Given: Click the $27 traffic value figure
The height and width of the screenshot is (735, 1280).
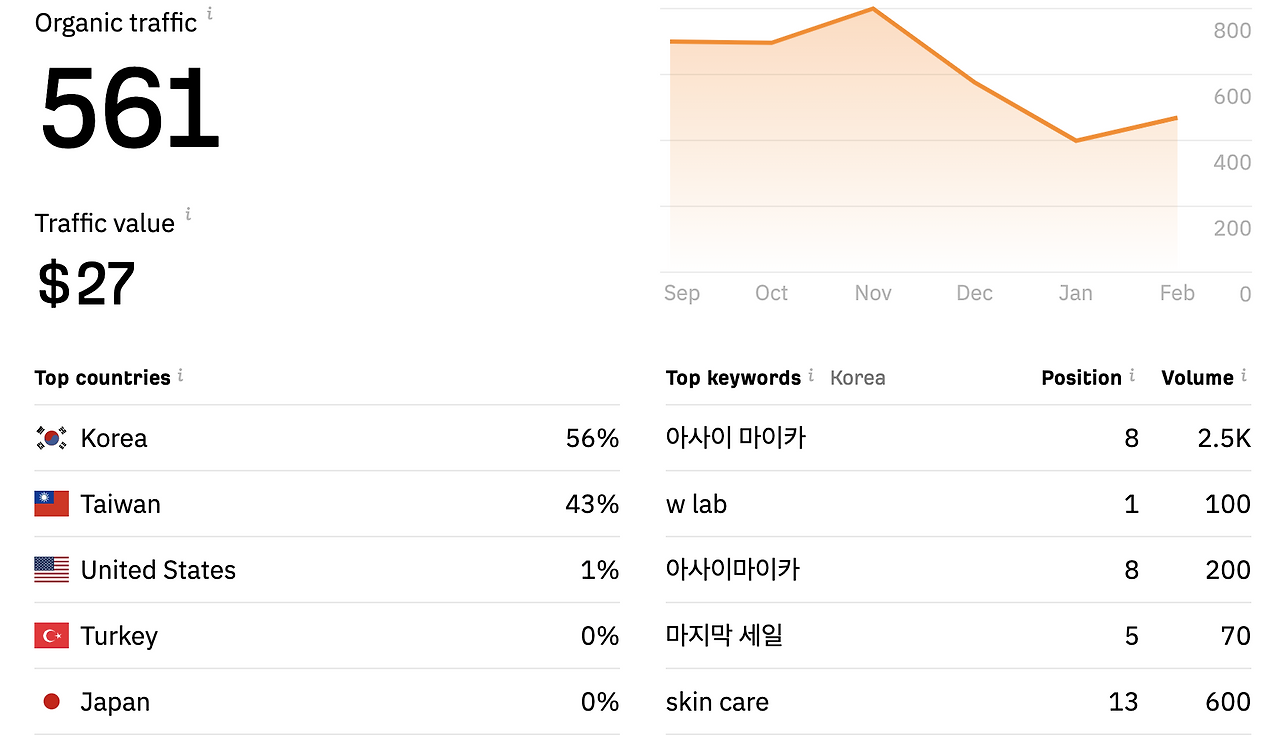Looking at the screenshot, I should (x=86, y=283).
